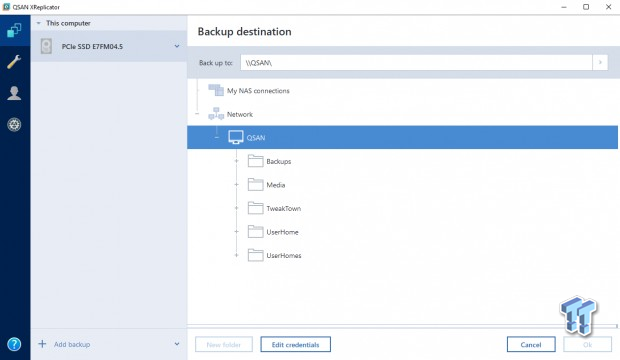Select the TweakTown folder
The image size is (620, 360).
[x=274, y=208]
